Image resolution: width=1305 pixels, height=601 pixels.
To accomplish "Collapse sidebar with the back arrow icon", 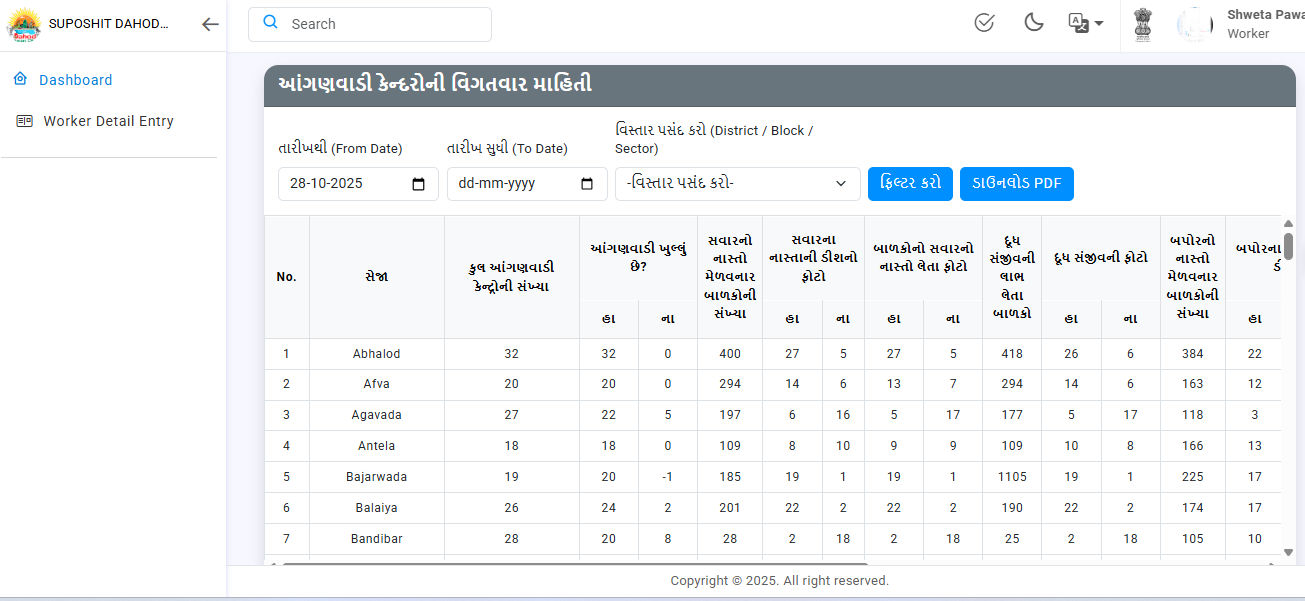I will click(210, 25).
